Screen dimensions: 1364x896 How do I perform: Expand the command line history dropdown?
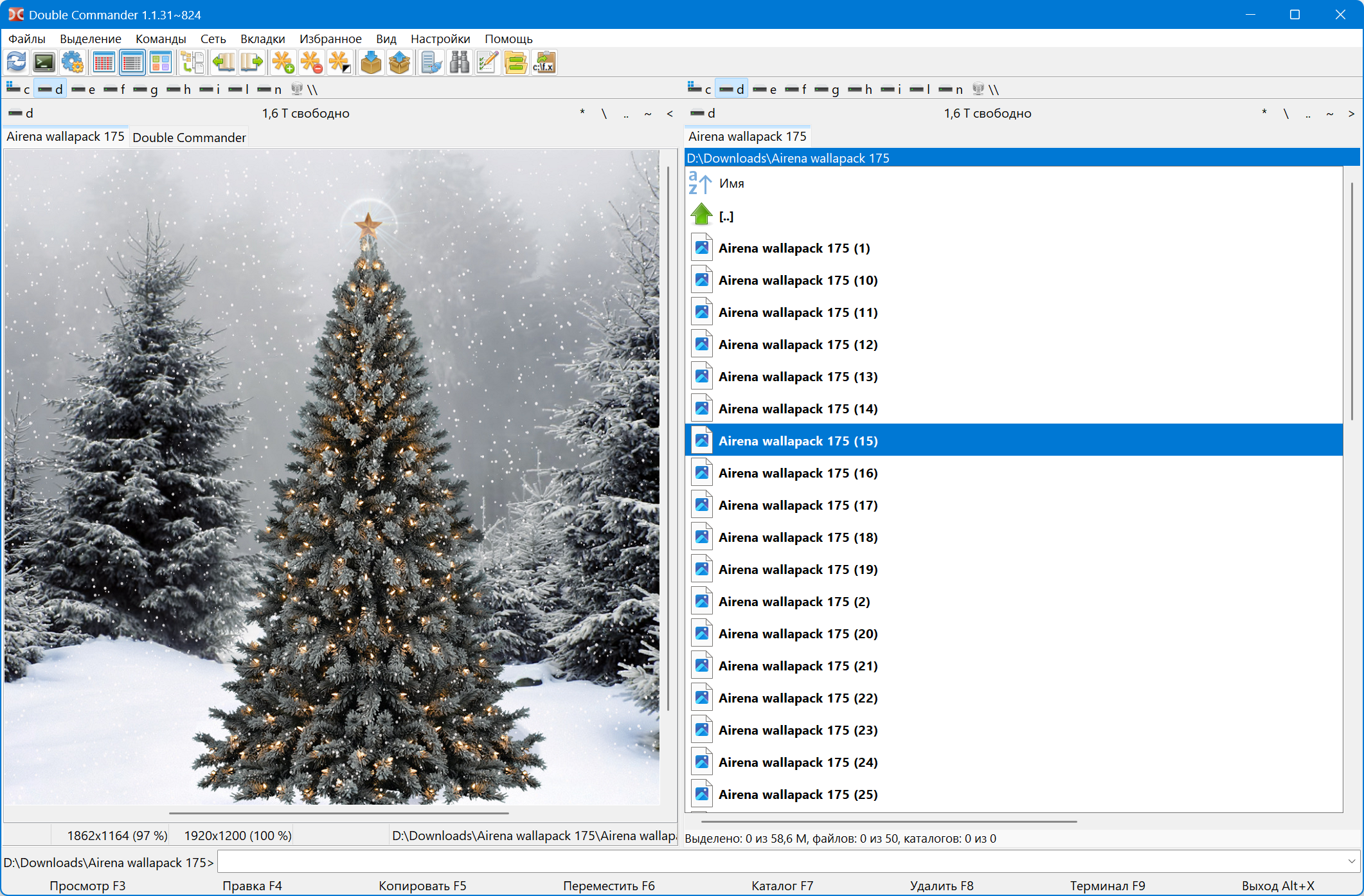click(1351, 861)
